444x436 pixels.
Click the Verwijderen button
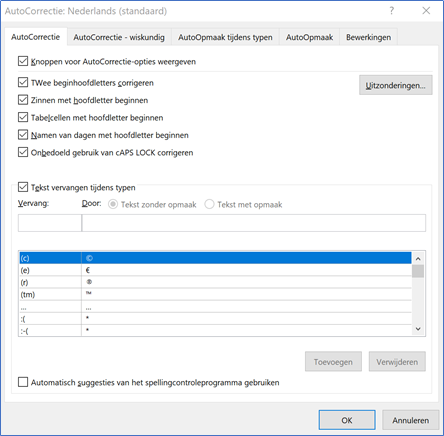coord(397,362)
